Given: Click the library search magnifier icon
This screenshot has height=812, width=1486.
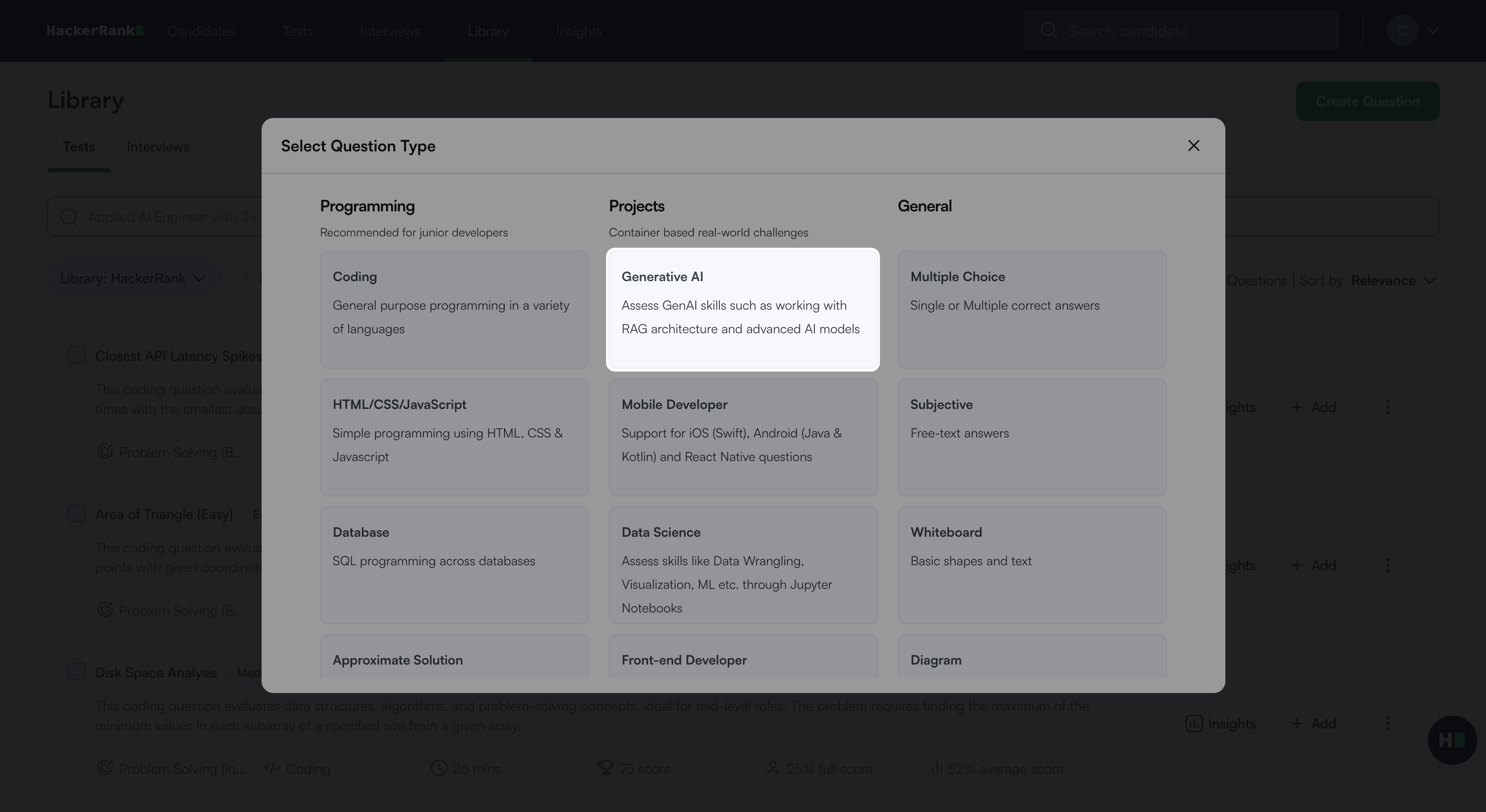Looking at the screenshot, I should coord(69,217).
